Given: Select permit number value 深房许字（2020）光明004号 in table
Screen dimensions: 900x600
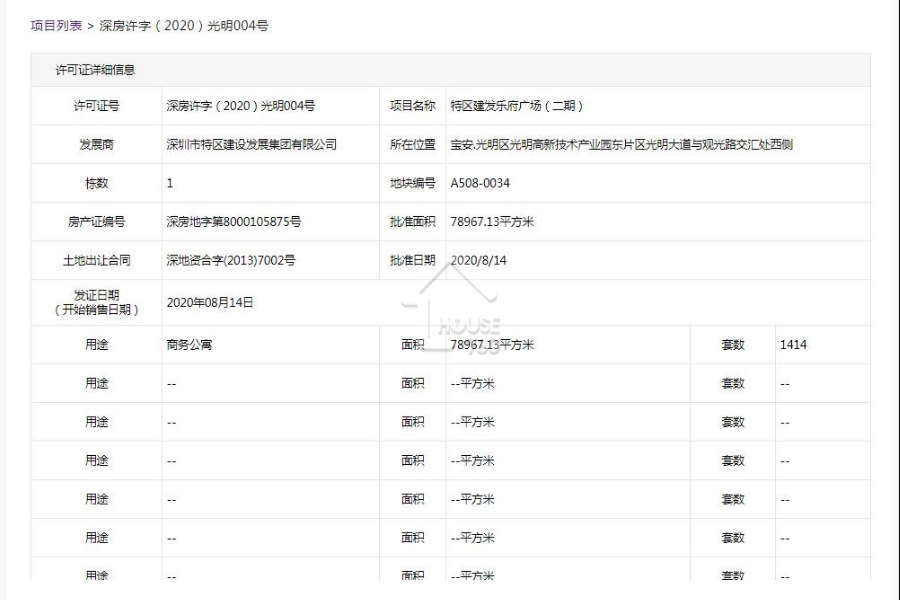Looking at the screenshot, I should coord(240,106).
